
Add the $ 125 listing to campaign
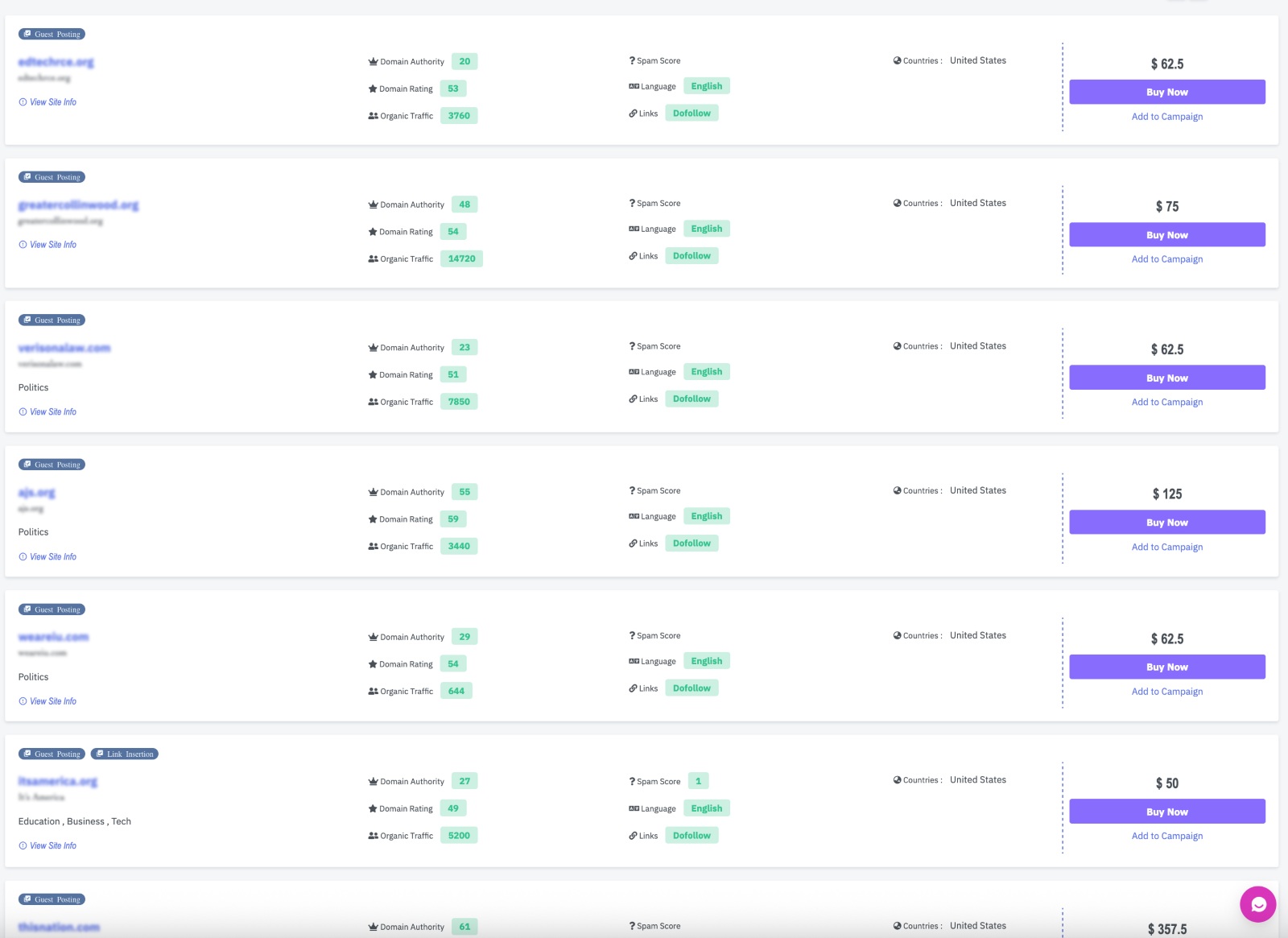pyautogui.click(x=1167, y=547)
